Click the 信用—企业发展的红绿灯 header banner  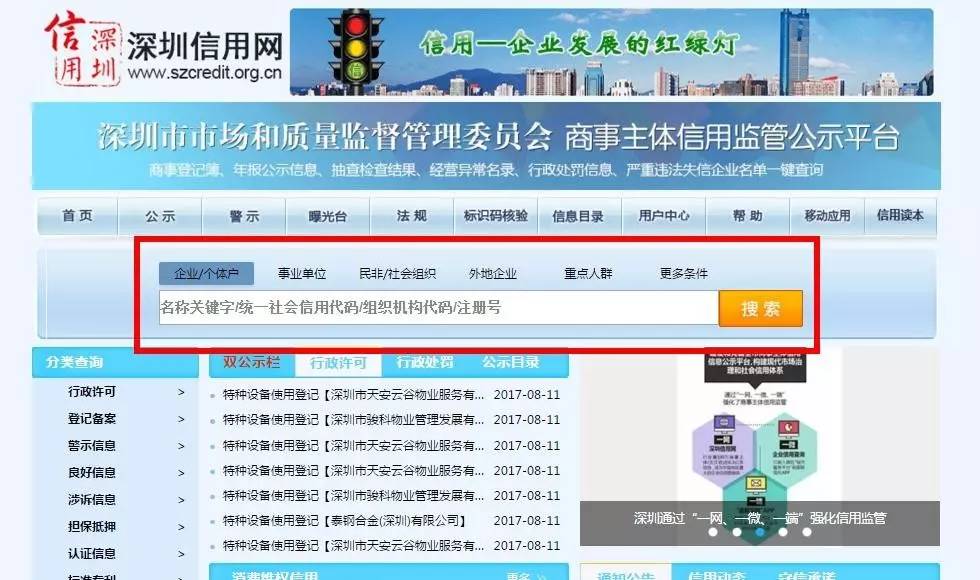click(x=612, y=52)
